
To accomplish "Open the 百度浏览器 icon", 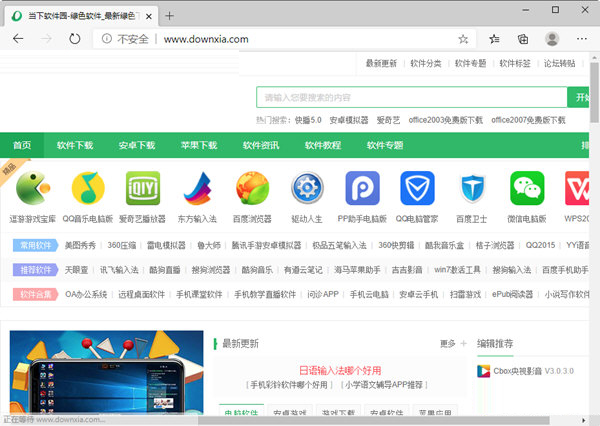I will [x=252, y=188].
